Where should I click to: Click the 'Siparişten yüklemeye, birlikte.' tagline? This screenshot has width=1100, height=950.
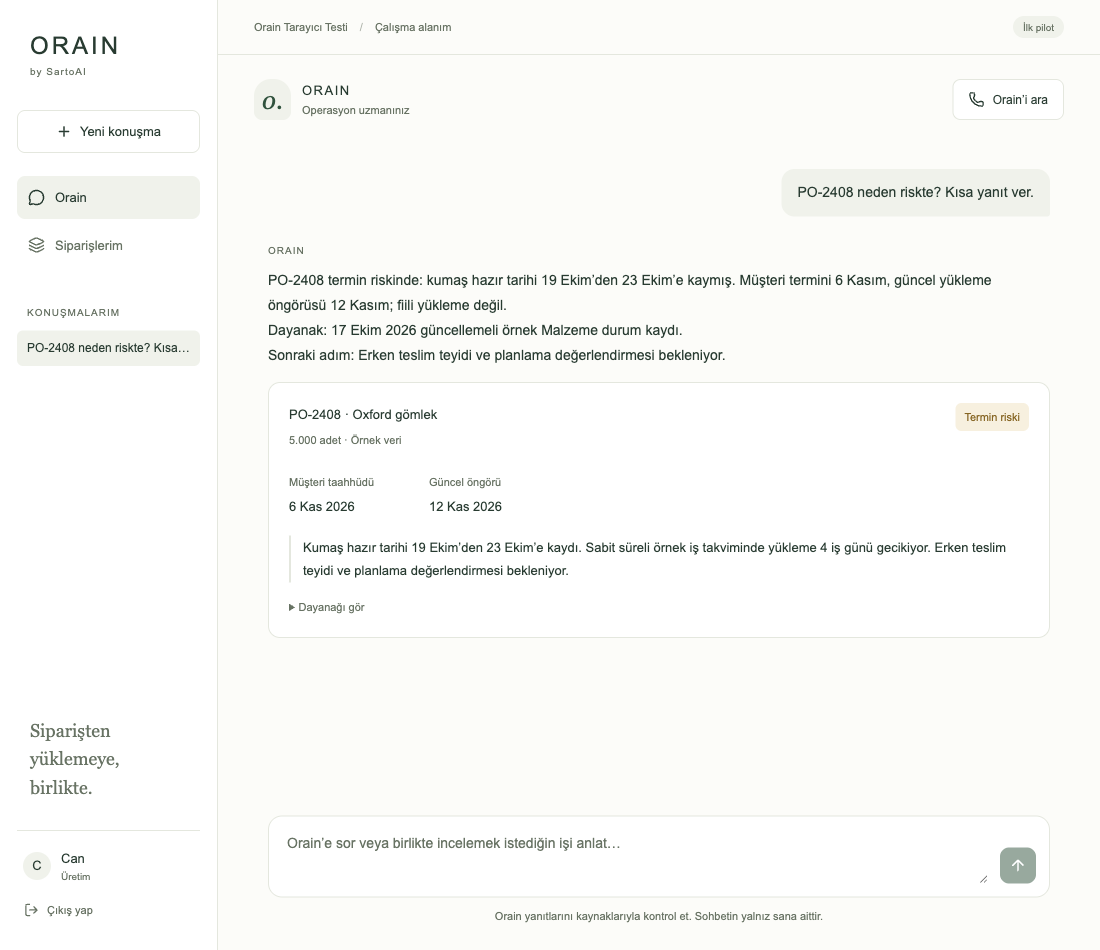pos(74,759)
